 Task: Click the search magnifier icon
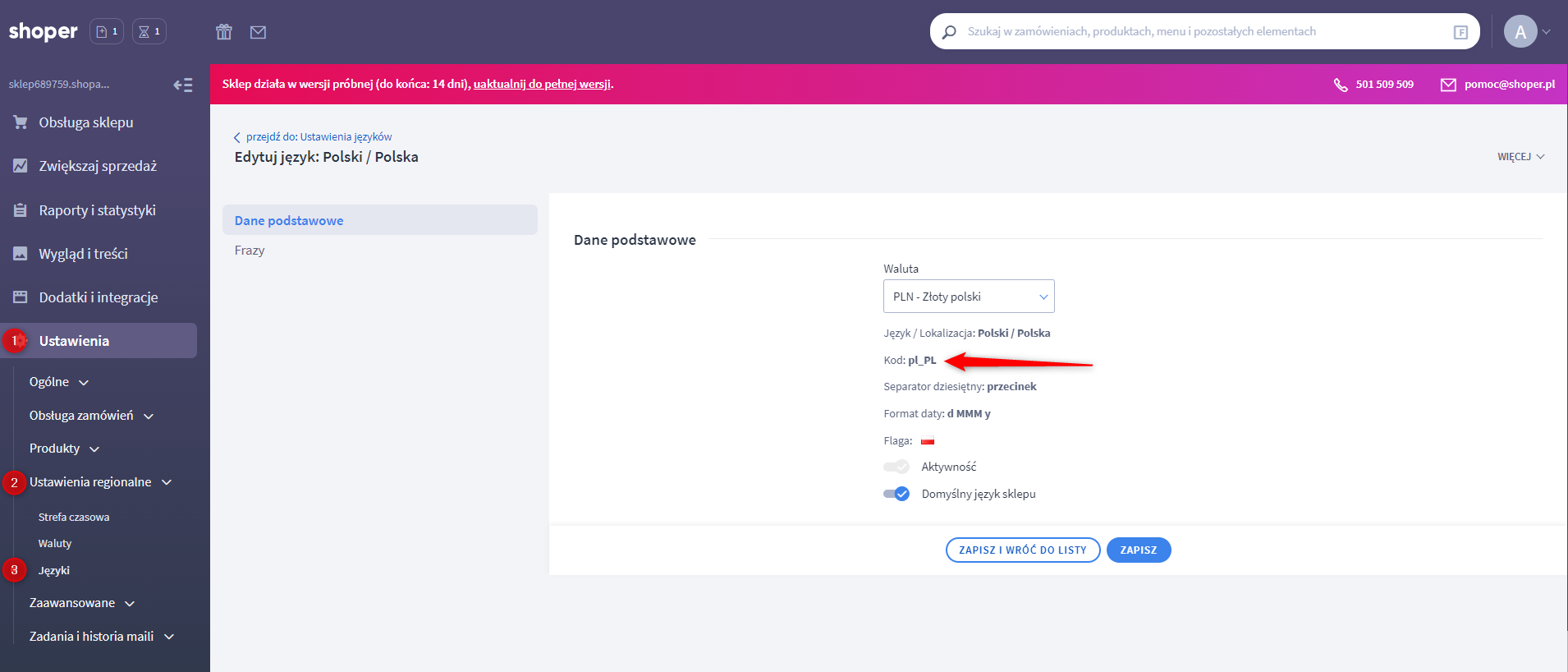[949, 32]
